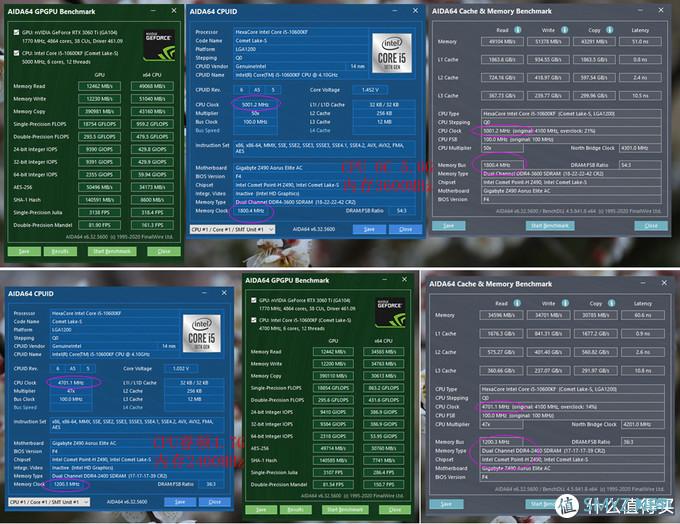680x524 pixels.
Task: Click memory read value 49104 MB/s
Action: [x=502, y=42]
